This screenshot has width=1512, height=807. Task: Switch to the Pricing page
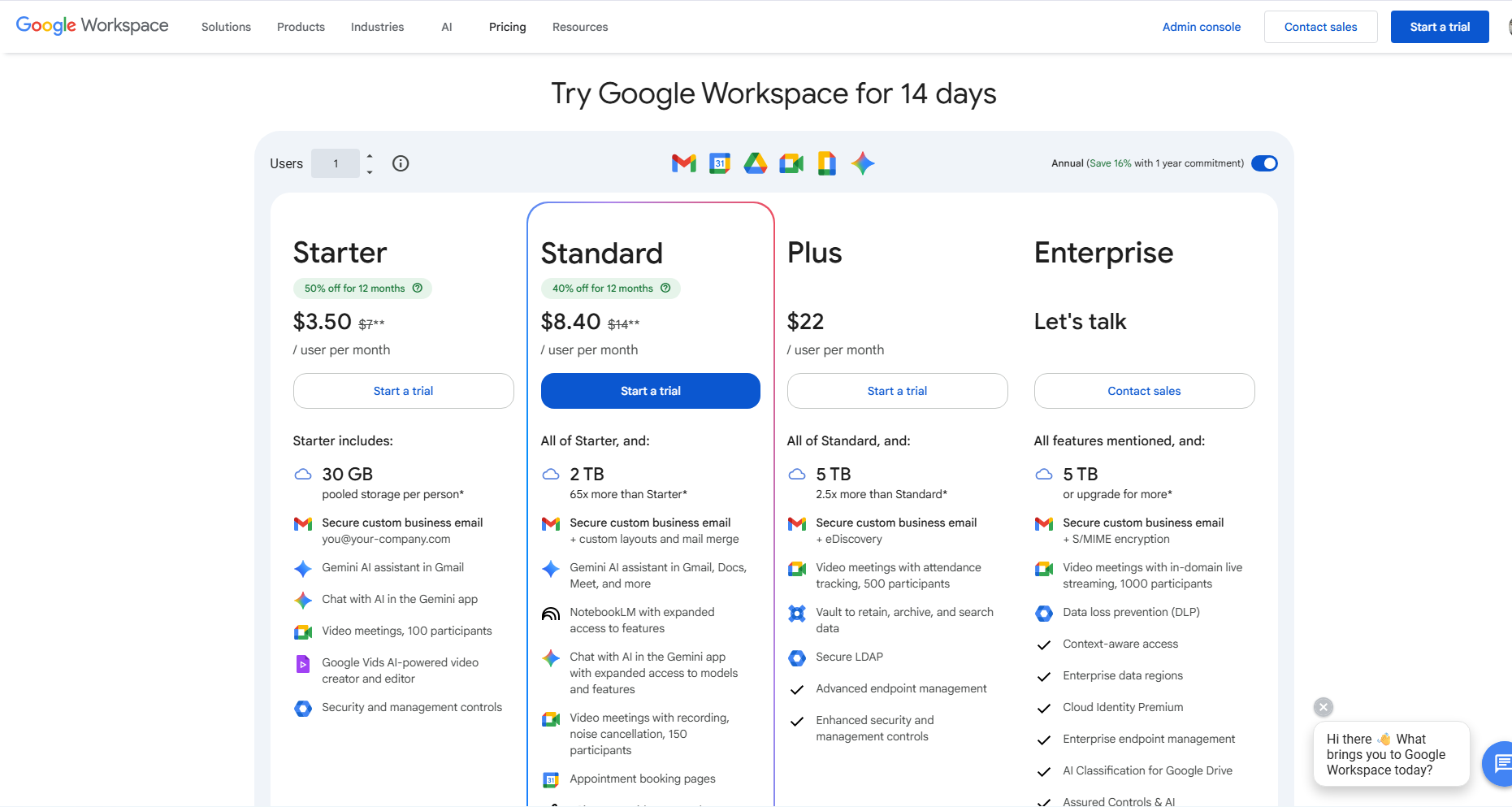coord(507,27)
